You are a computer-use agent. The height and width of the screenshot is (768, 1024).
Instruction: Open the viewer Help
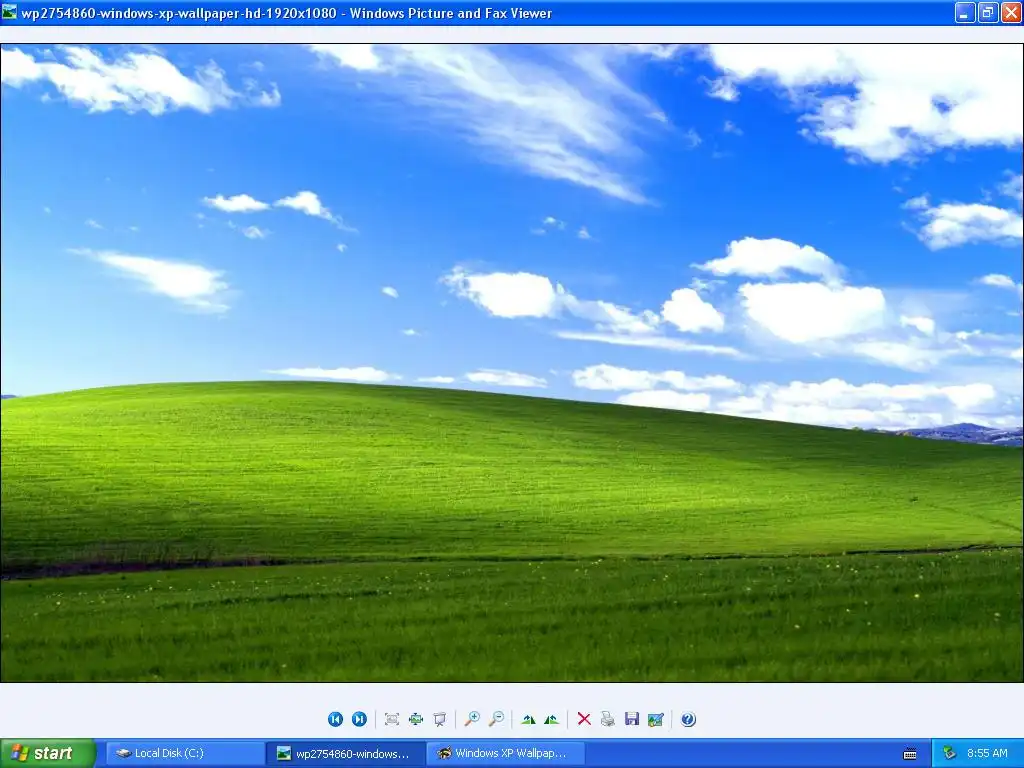[688, 719]
